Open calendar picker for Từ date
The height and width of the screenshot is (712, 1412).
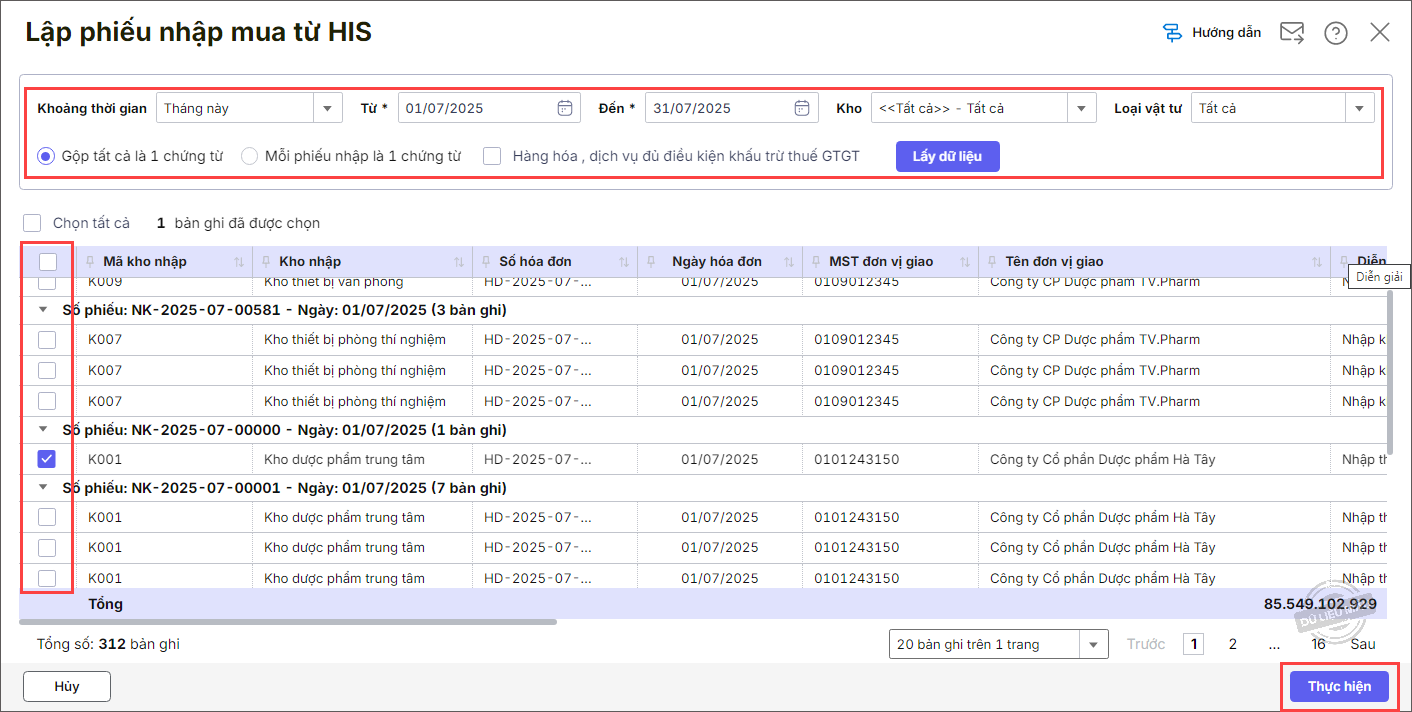click(564, 108)
